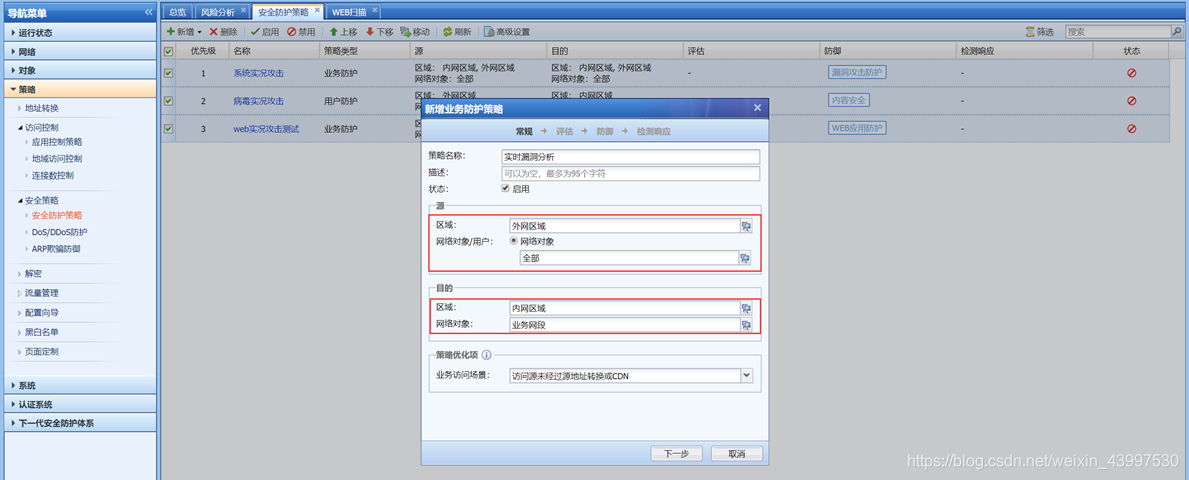Collapse the 策略 menu section
The image size is (1189, 480).
tap(80, 89)
